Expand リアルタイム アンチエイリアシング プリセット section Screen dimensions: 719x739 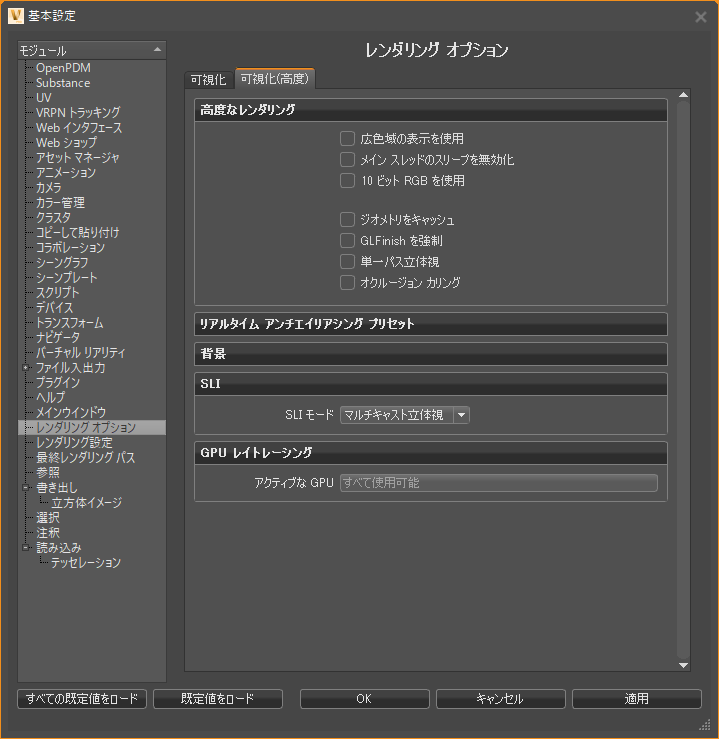pos(431,324)
